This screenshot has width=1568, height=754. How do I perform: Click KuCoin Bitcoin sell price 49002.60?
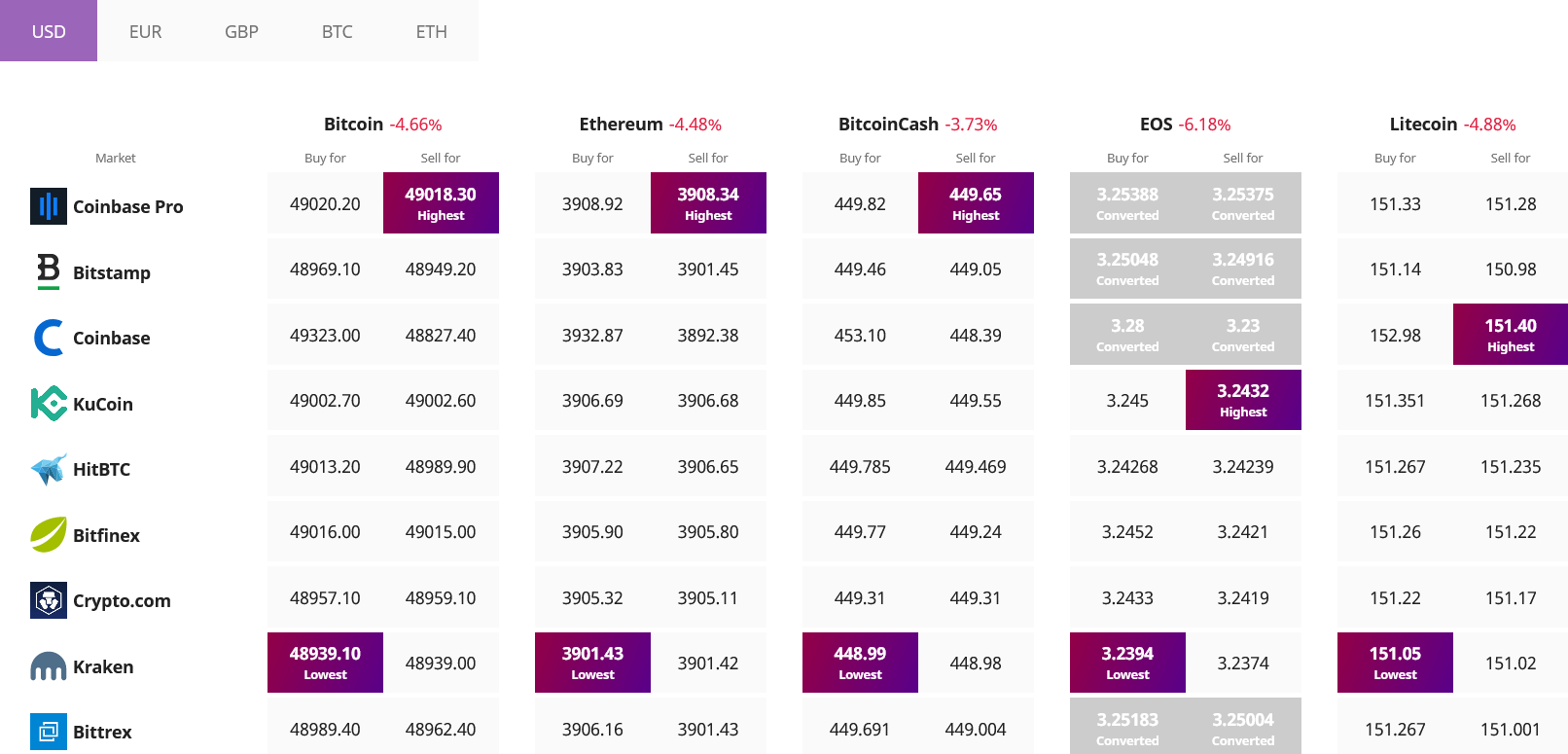(441, 400)
